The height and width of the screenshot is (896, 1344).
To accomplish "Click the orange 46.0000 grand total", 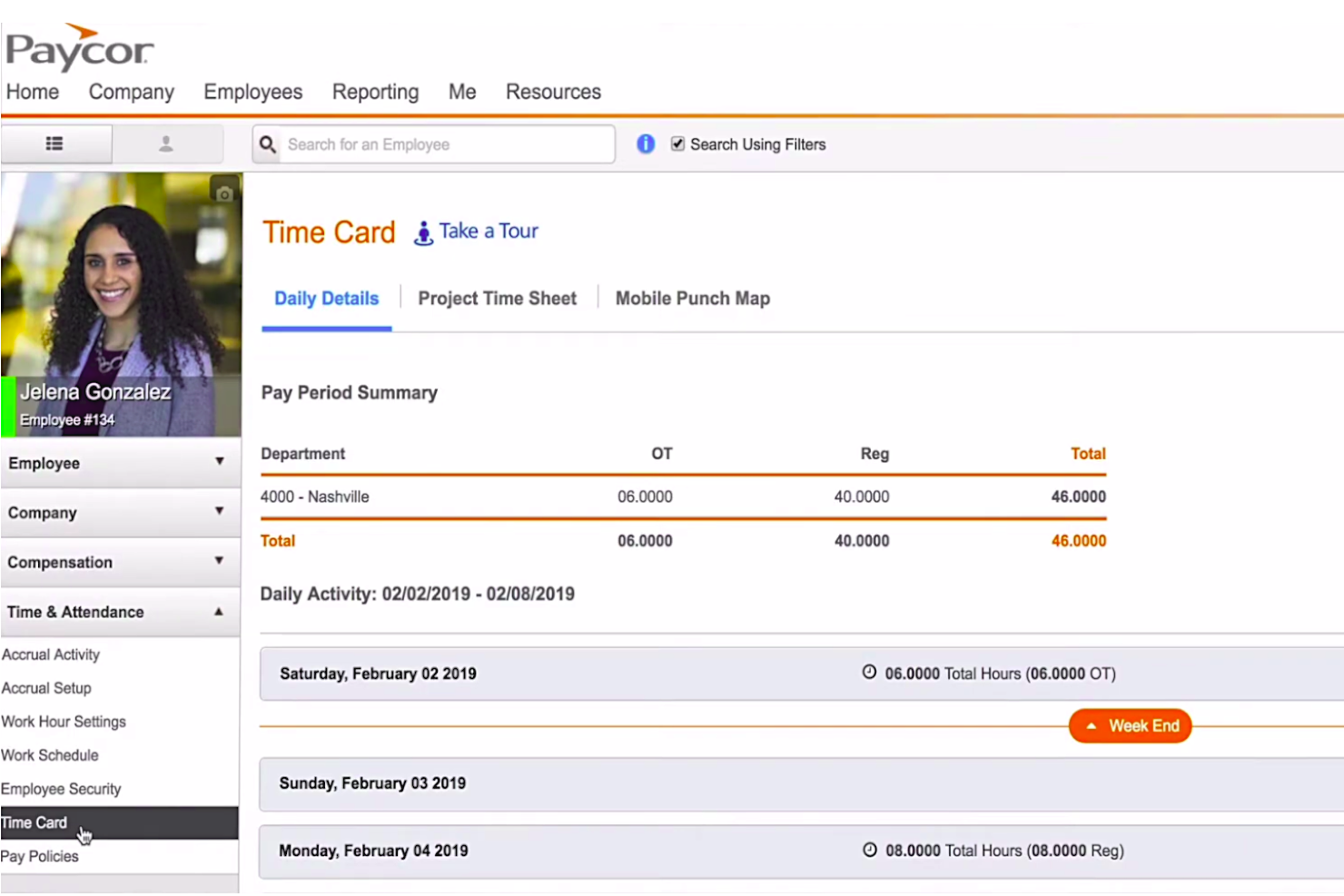I will [1079, 541].
